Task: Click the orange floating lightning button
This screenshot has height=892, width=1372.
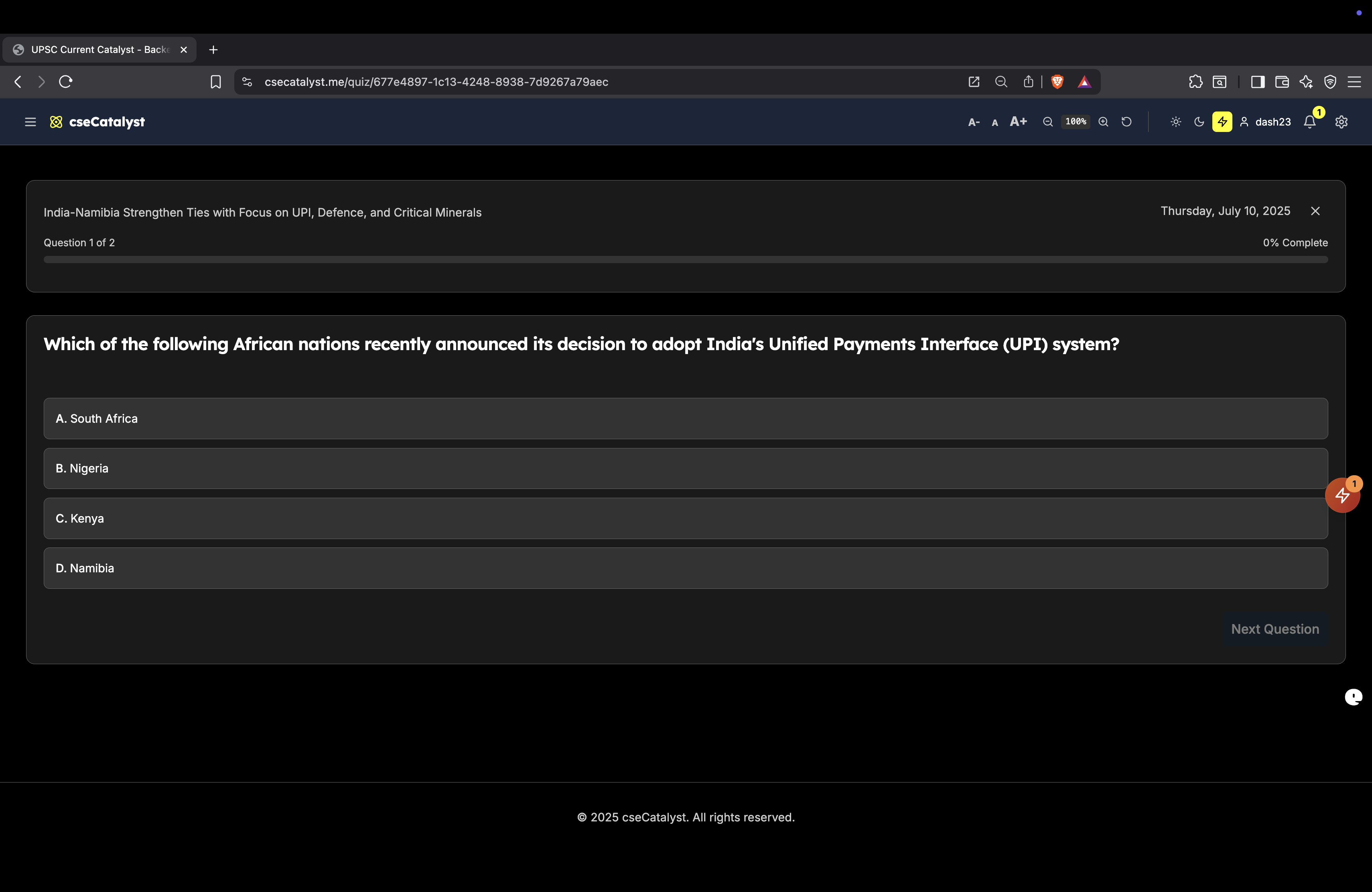Action: pos(1342,495)
